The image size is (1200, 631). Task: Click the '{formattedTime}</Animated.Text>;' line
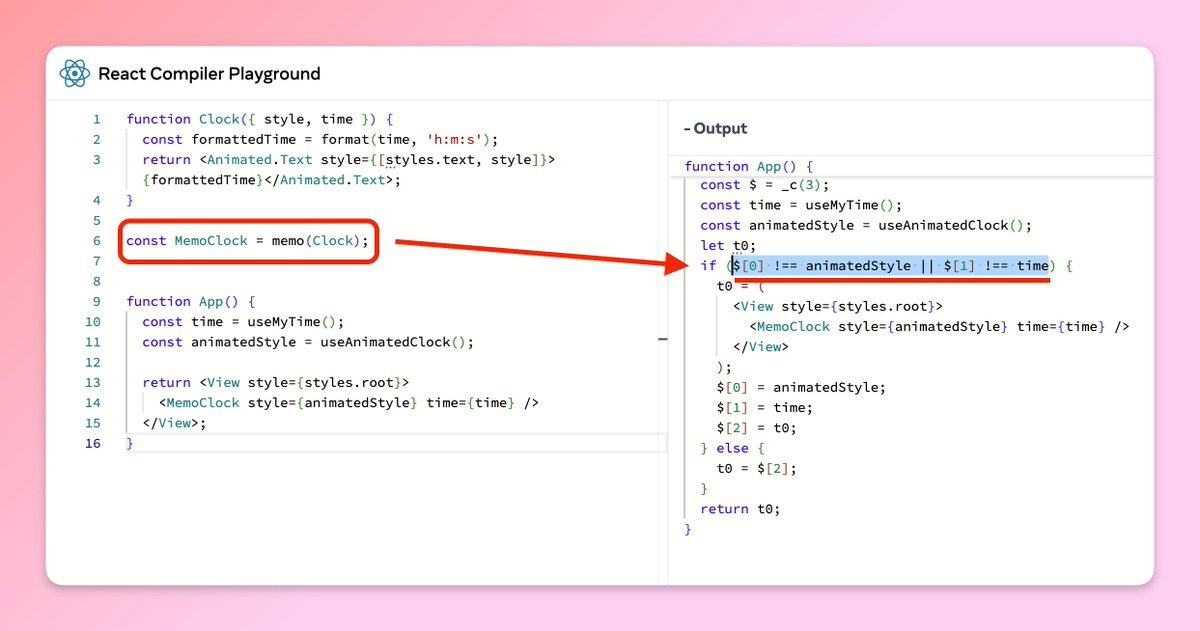[x=271, y=180]
